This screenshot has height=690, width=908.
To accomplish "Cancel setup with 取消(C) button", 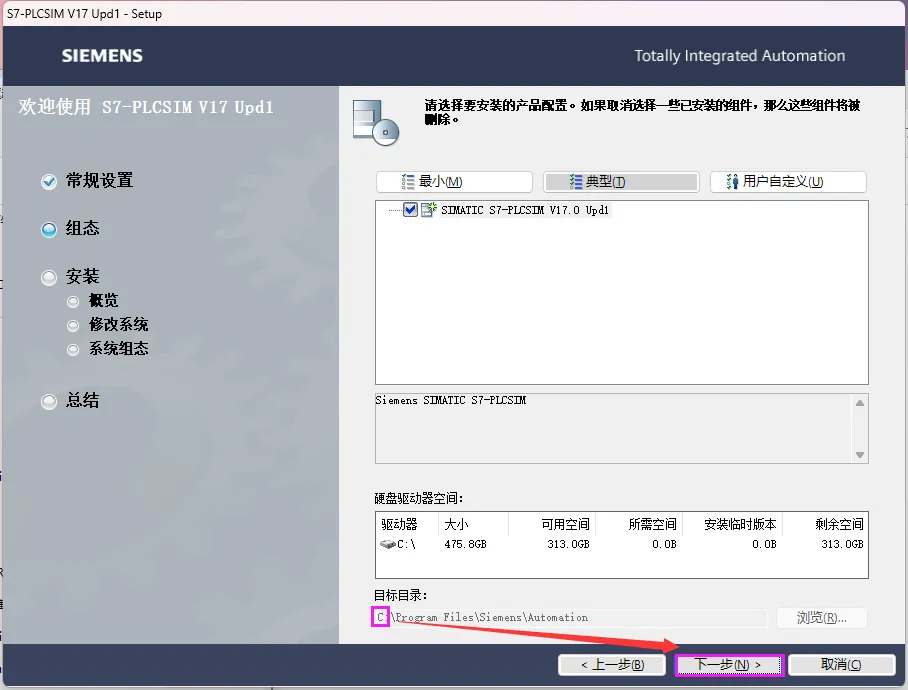I will tap(841, 665).
